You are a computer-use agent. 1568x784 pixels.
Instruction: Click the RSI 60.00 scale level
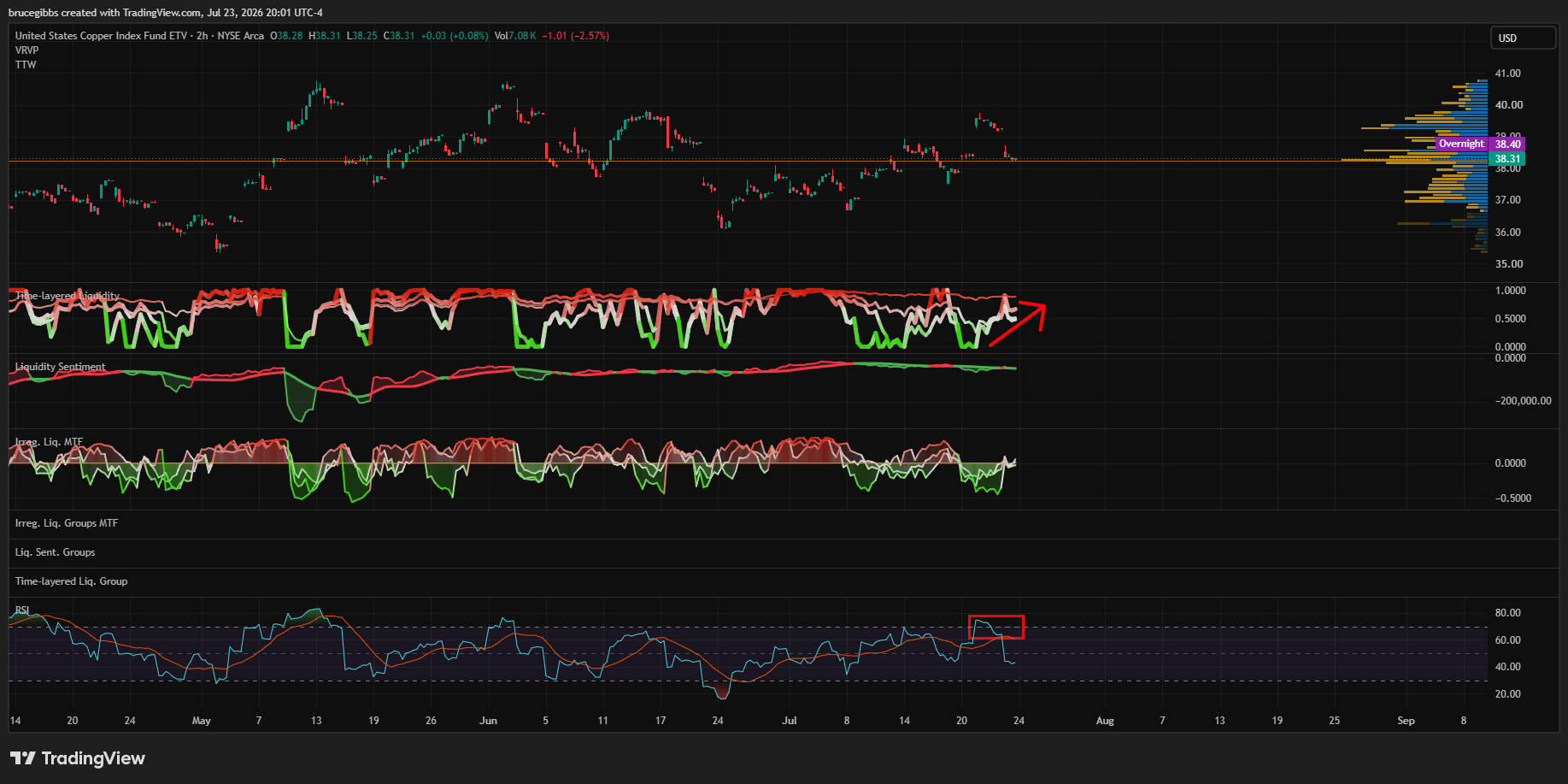(1508, 640)
